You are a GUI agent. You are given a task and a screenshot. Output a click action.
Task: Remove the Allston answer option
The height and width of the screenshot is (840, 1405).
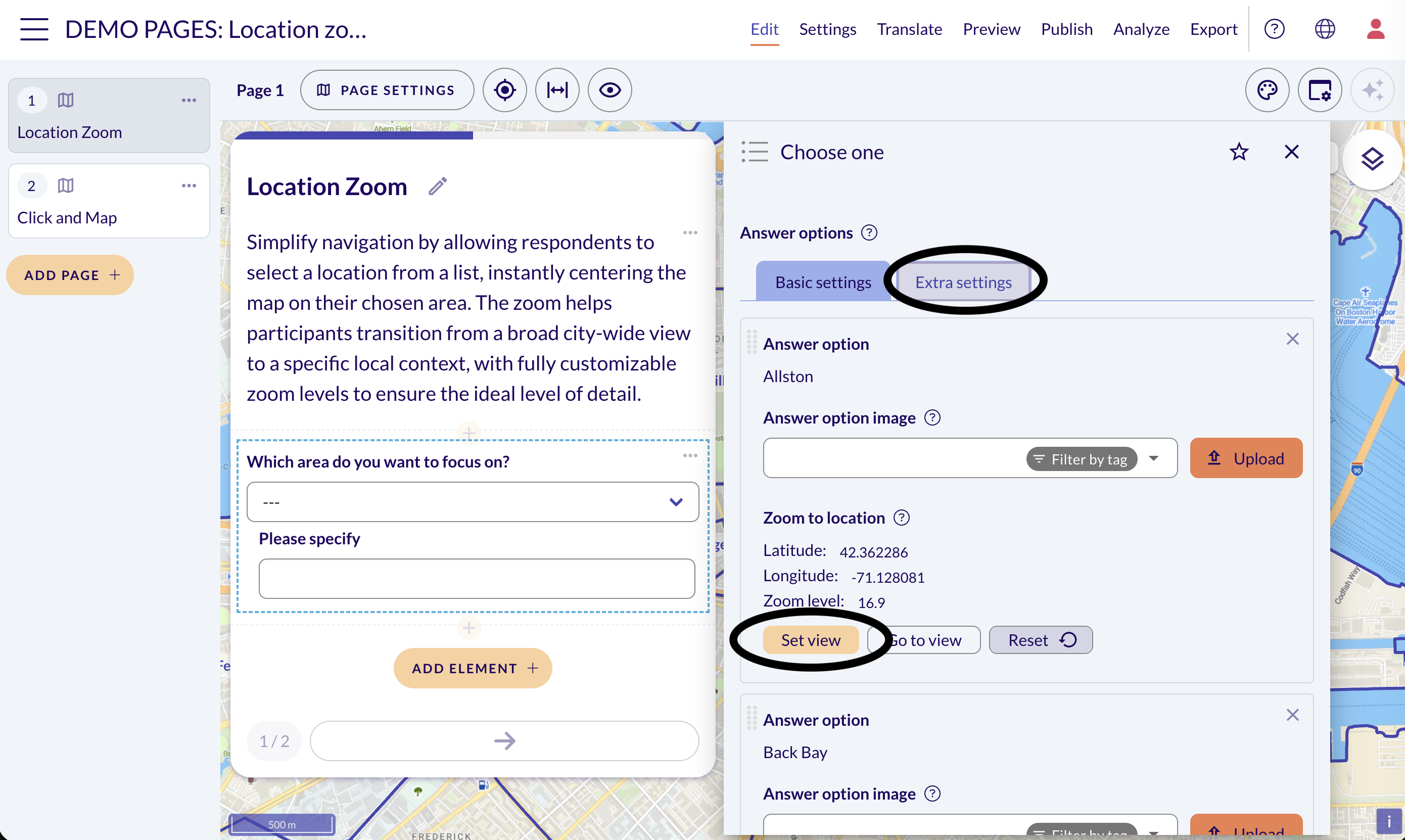coord(1292,339)
